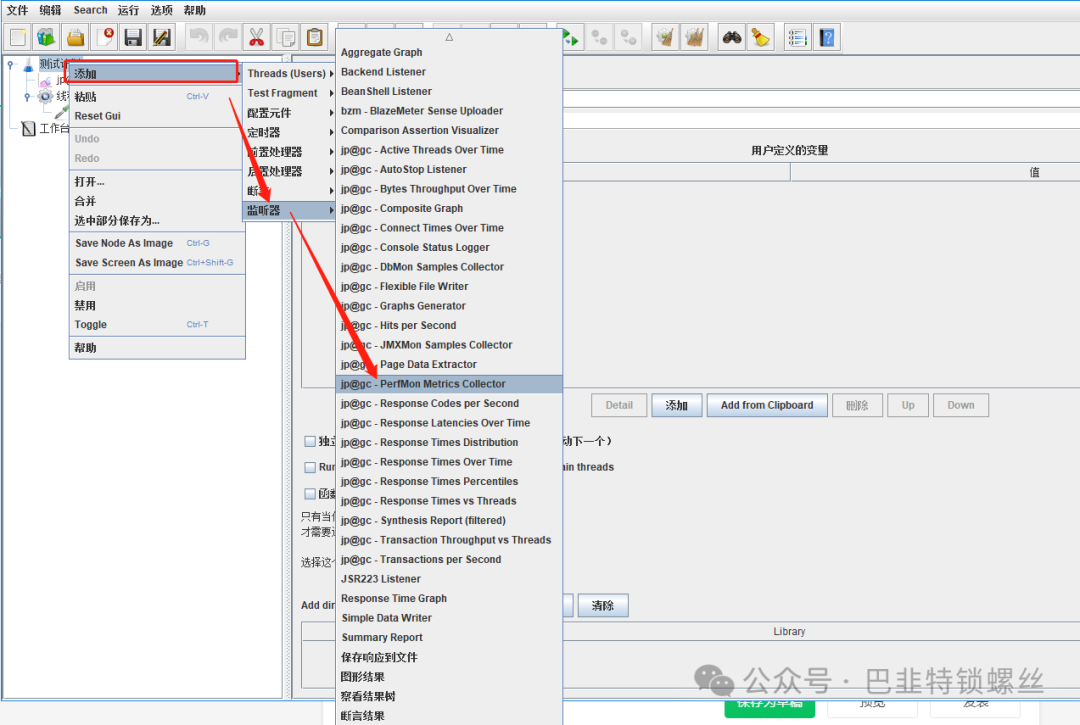This screenshot has width=1080, height=725.
Task: Click the Up button
Action: 908,405
